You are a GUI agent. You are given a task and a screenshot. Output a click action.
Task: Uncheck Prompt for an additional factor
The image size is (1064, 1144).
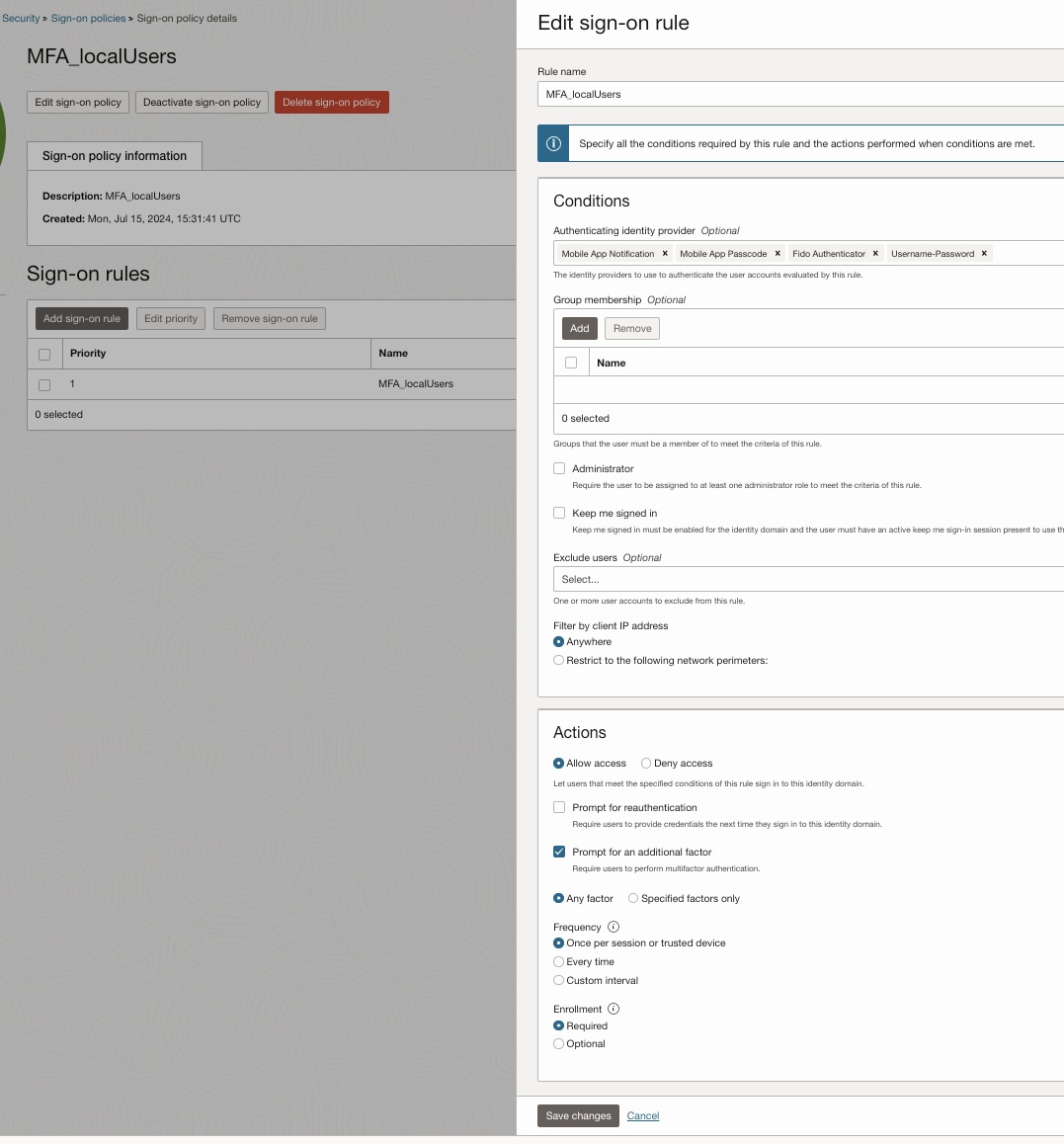(x=559, y=852)
